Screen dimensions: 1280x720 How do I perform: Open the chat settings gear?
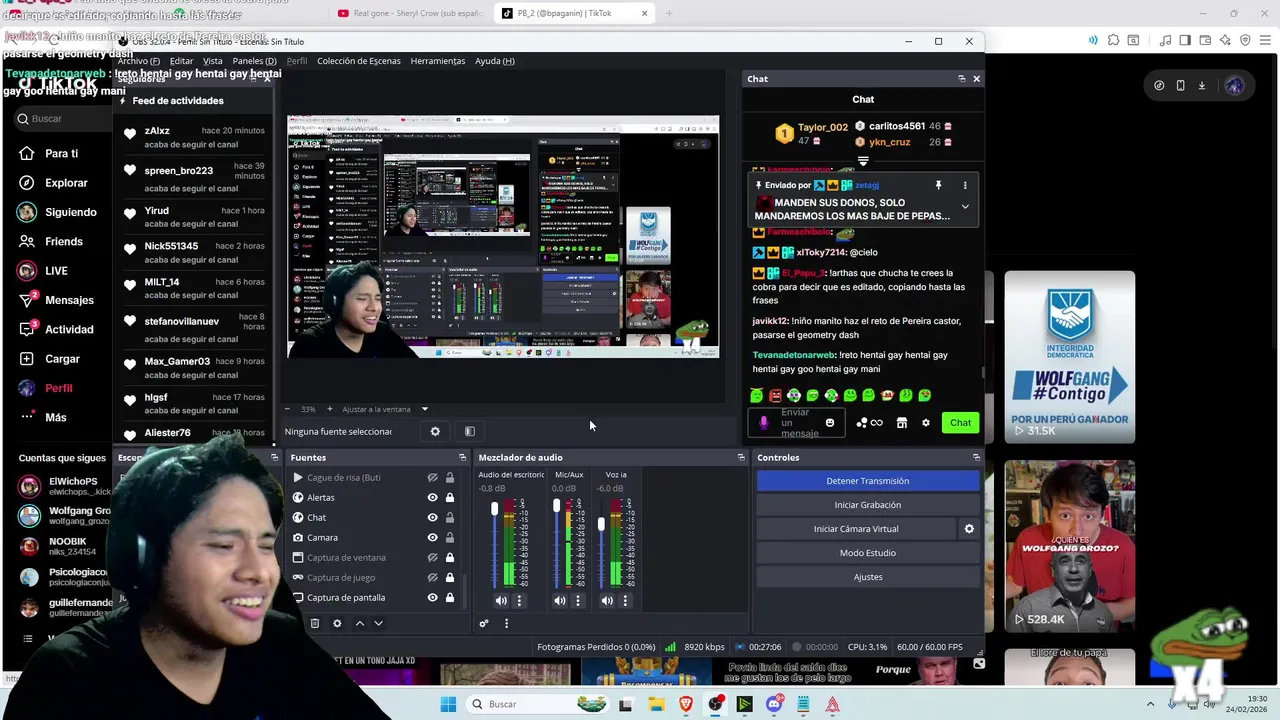(926, 423)
